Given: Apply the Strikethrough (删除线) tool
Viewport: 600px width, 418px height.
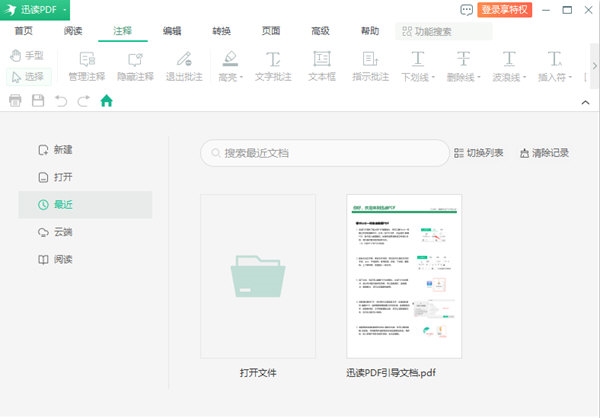Looking at the screenshot, I should coord(461,66).
